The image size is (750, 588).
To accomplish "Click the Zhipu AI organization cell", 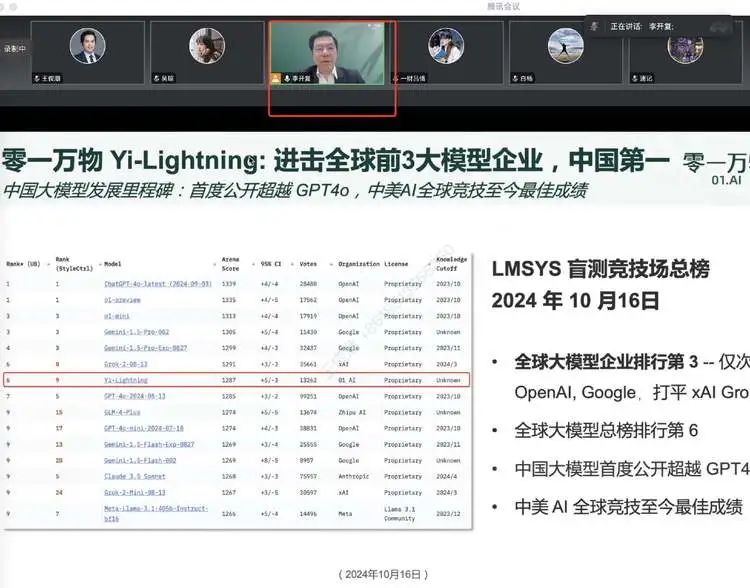I will coord(352,412).
